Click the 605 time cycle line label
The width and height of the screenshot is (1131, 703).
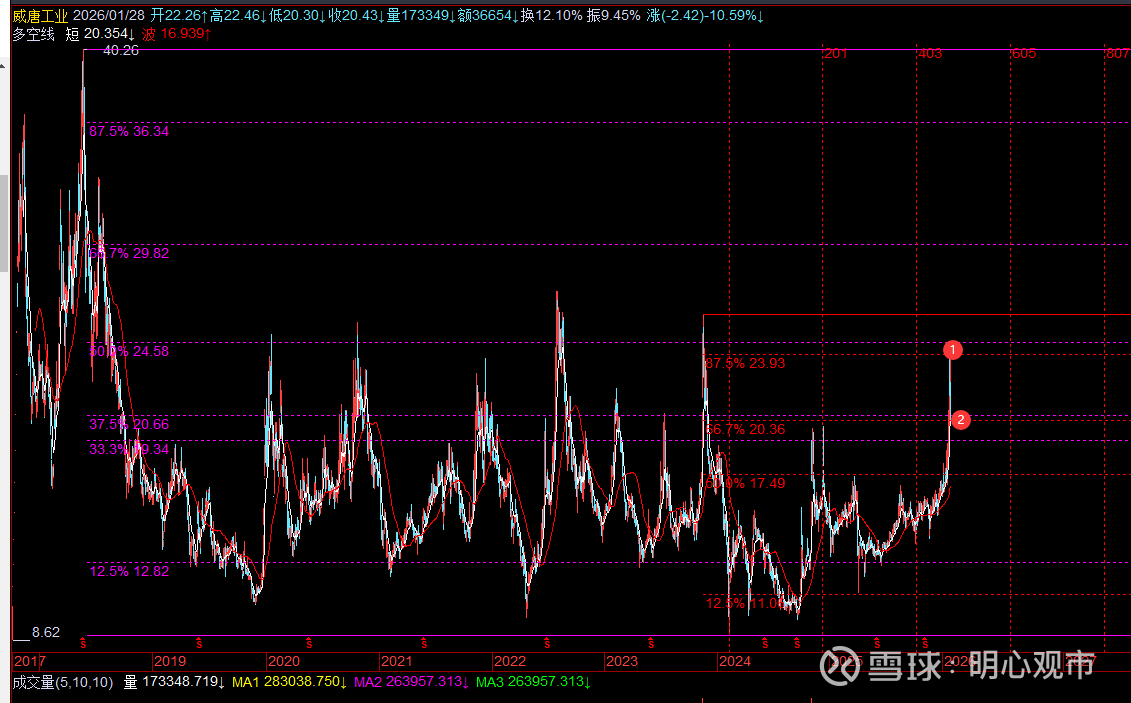1024,53
